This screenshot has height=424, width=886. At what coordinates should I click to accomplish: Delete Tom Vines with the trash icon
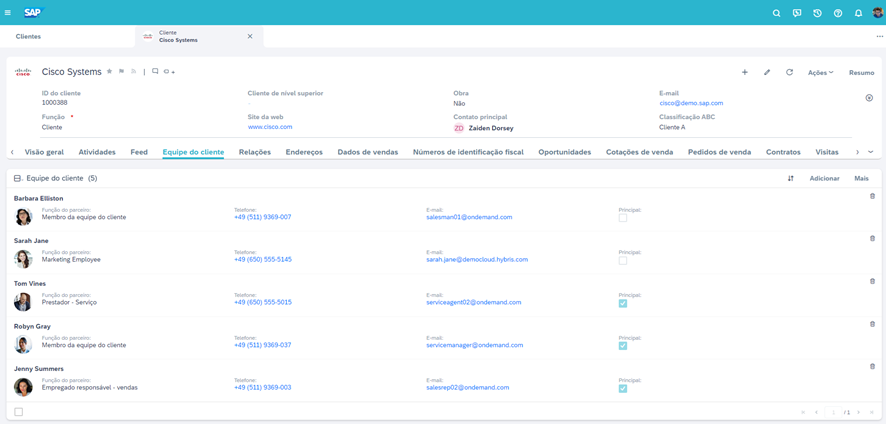872,281
